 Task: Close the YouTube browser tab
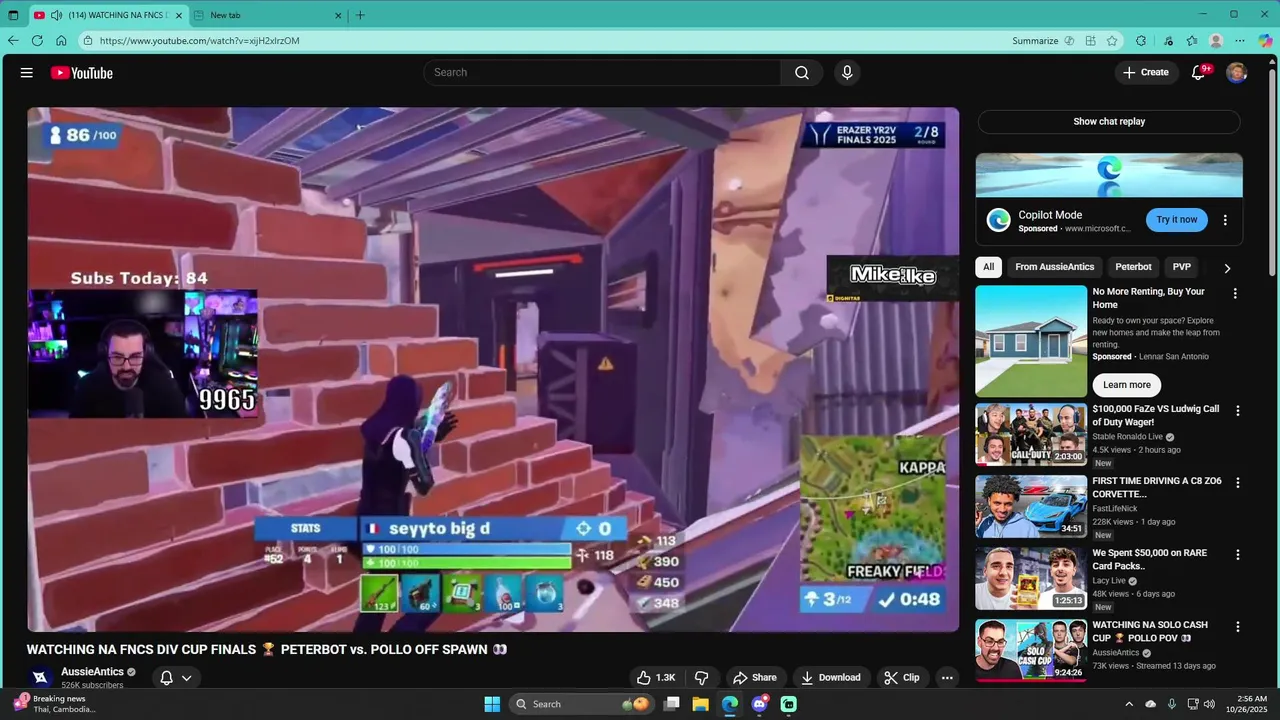click(x=179, y=15)
